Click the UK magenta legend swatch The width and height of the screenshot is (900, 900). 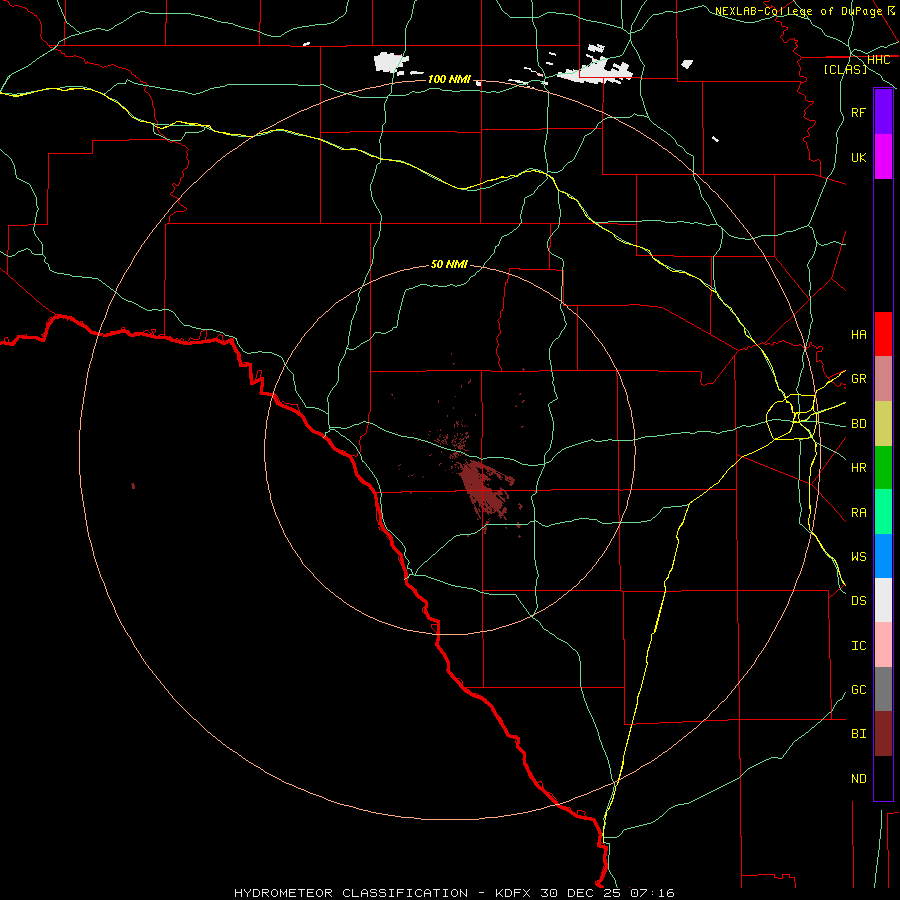(883, 157)
